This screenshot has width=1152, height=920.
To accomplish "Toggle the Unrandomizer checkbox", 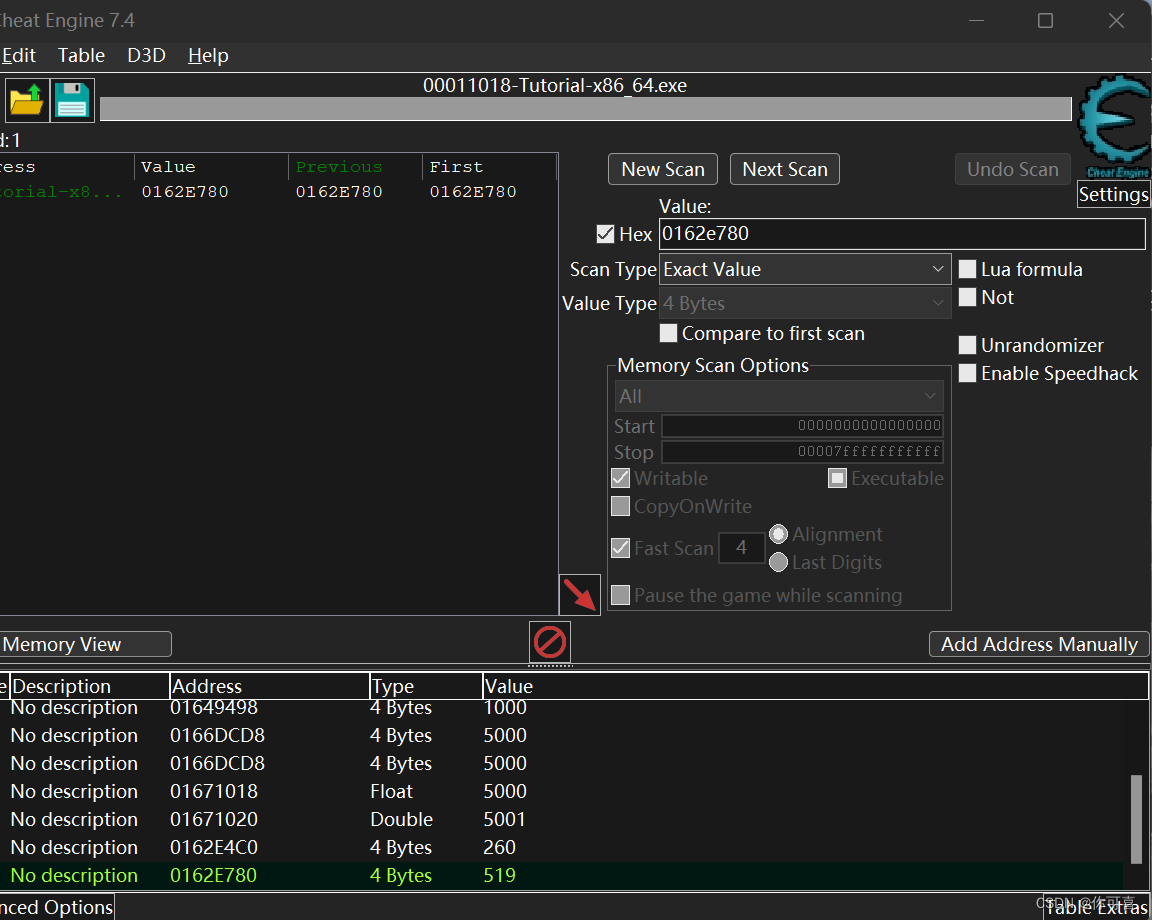I will point(968,345).
